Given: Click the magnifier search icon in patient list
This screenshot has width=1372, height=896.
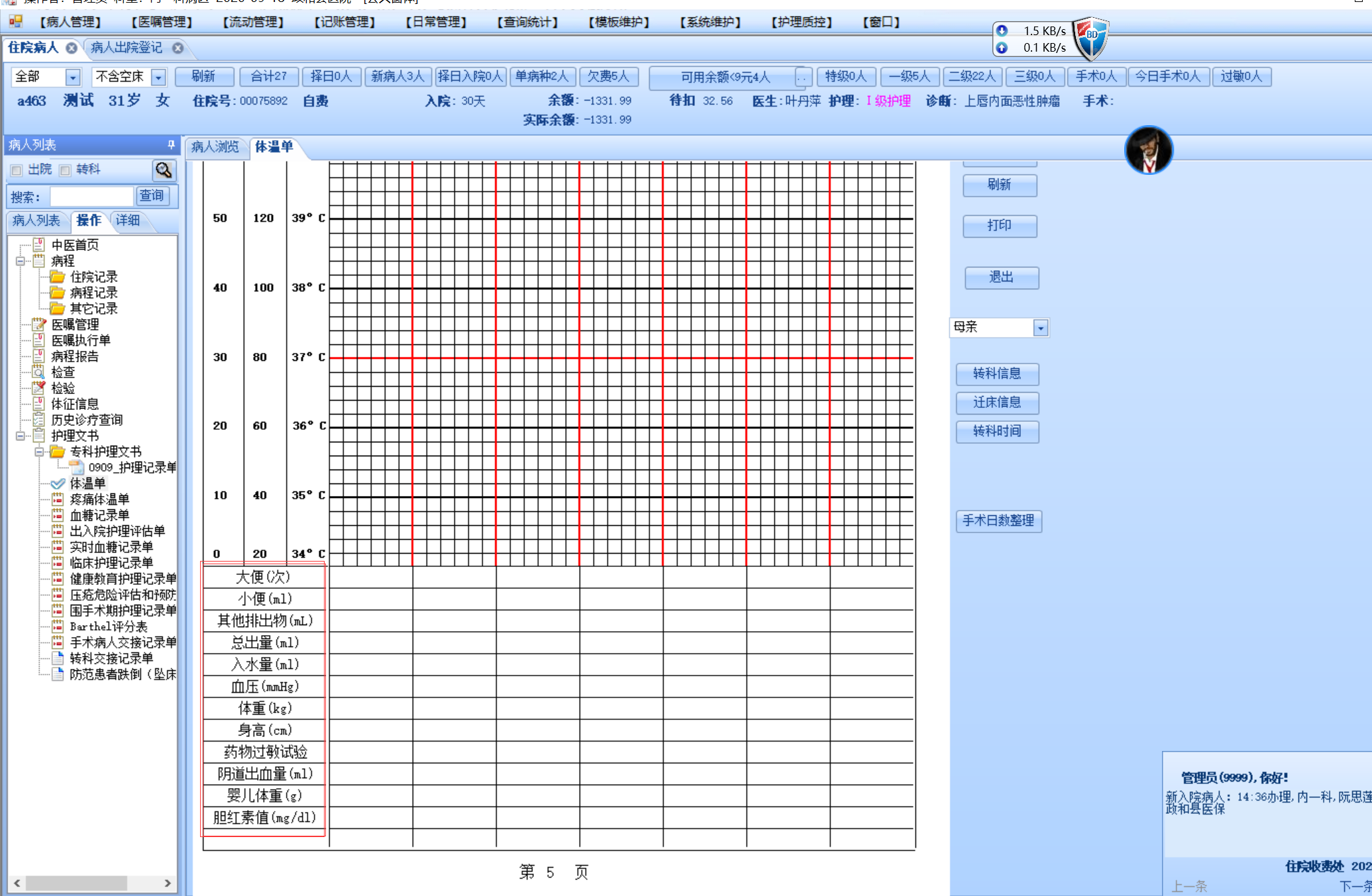Looking at the screenshot, I should pyautogui.click(x=164, y=170).
